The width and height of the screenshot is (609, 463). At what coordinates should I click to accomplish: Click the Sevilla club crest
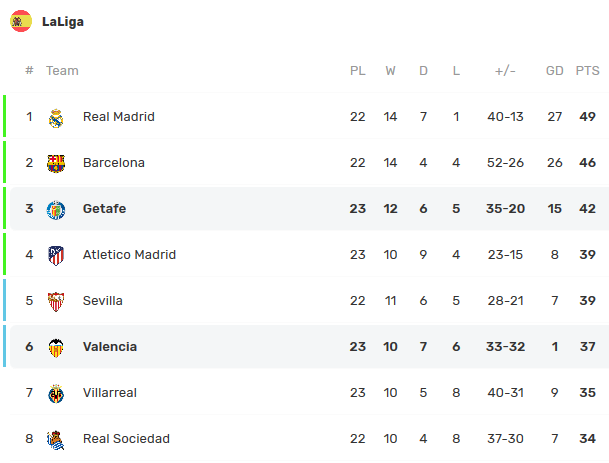pyautogui.click(x=56, y=301)
